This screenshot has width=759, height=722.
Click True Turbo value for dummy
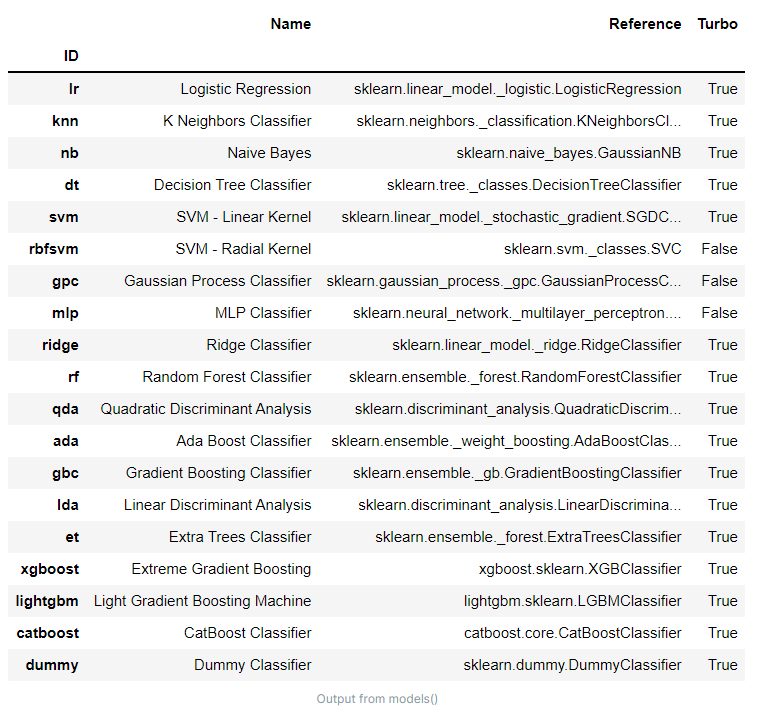point(723,664)
